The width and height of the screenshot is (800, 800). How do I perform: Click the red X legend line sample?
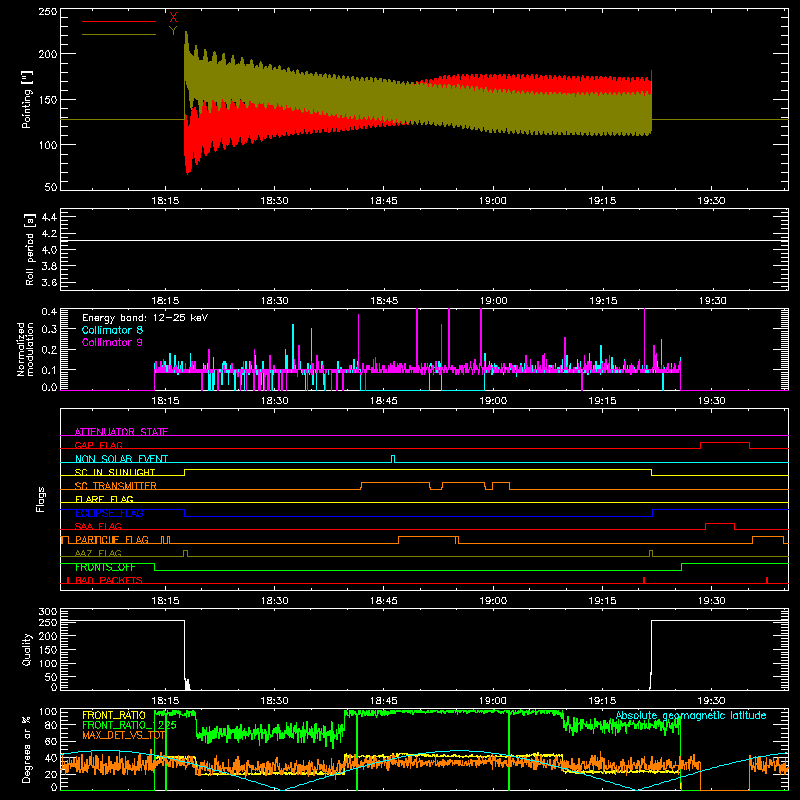coord(119,21)
